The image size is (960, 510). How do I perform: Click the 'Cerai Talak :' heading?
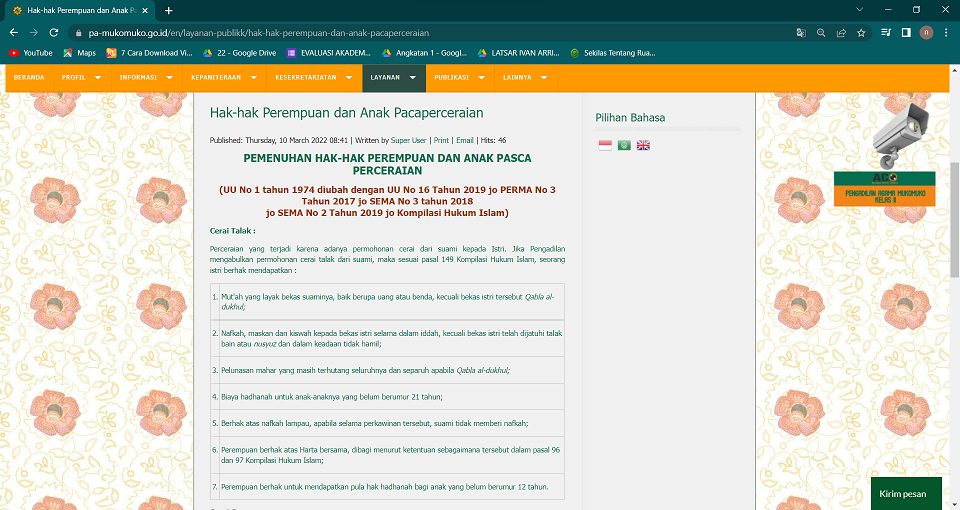(233, 231)
